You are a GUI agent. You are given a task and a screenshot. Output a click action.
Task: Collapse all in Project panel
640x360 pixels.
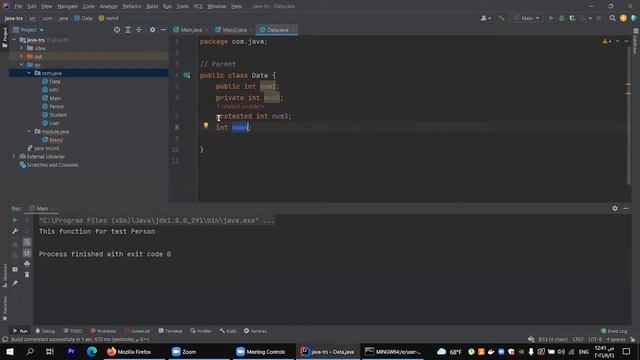139,30
